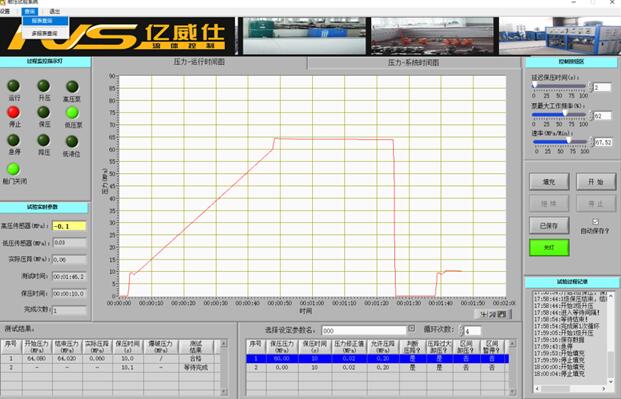Click the 保压 indicator lamp
This screenshot has width=621, height=399.
pyautogui.click(x=44, y=112)
